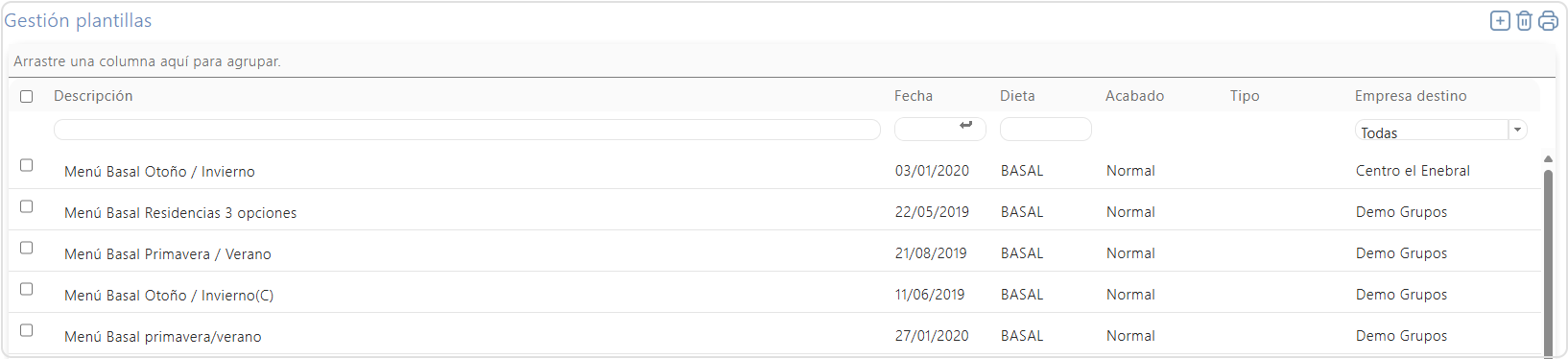Toggle the select-all checkbox in header
Screen dimensions: 1568x359
coord(27,96)
